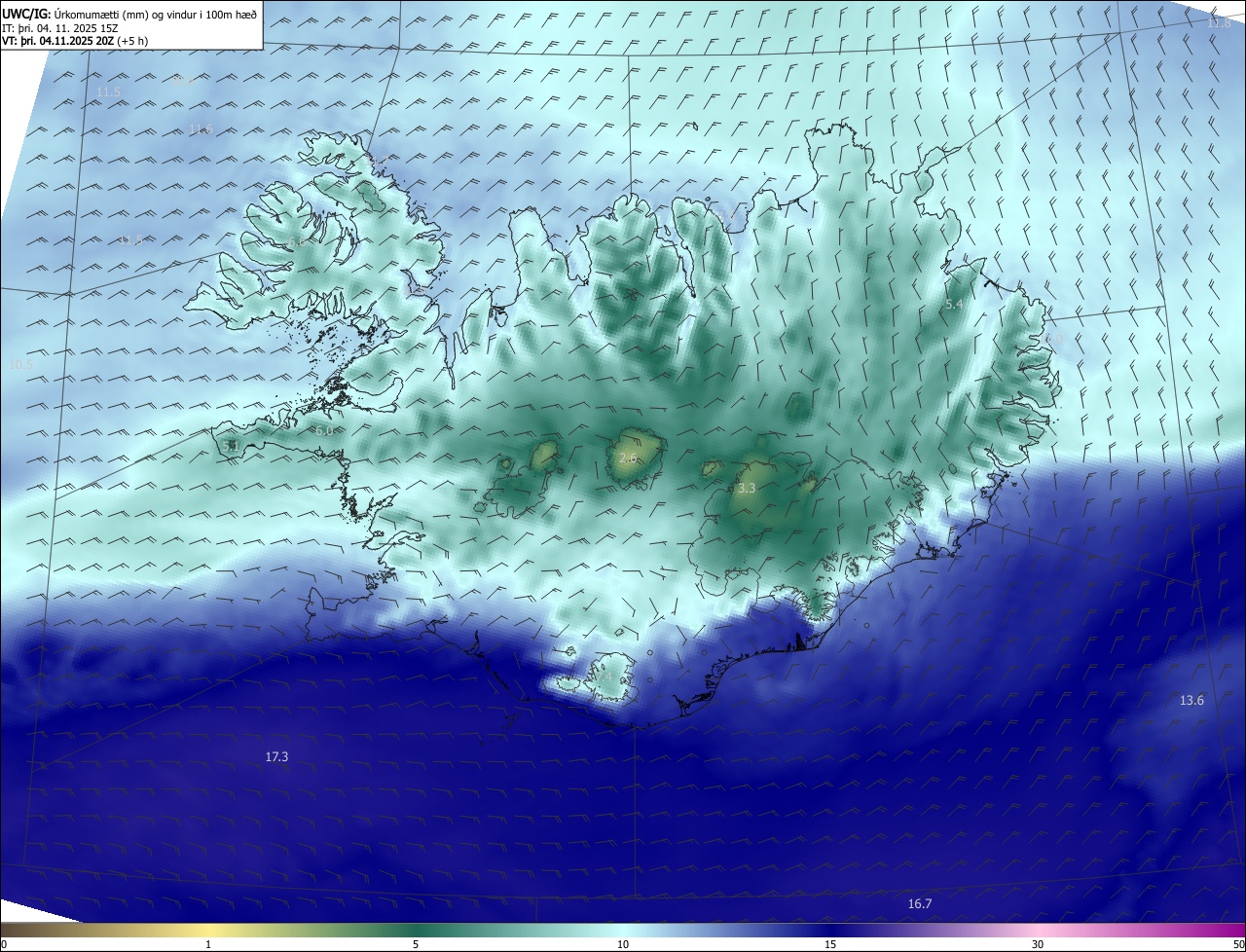Click the color scale tick label 10
Image resolution: width=1246 pixels, height=952 pixels.
[623, 944]
